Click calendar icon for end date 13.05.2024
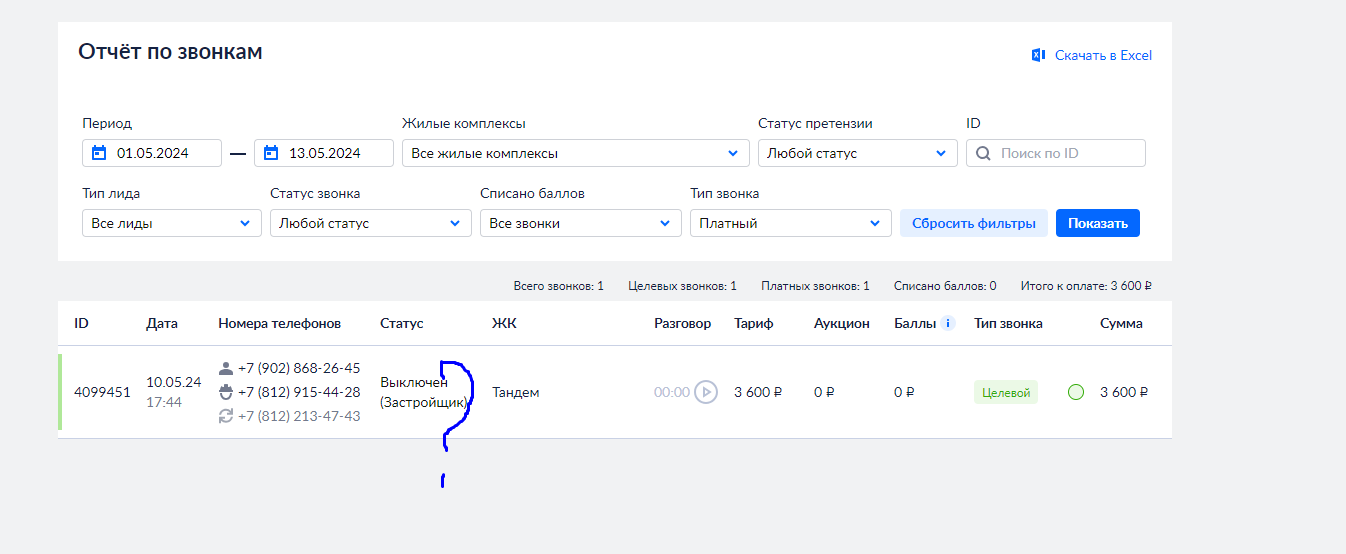 271,153
